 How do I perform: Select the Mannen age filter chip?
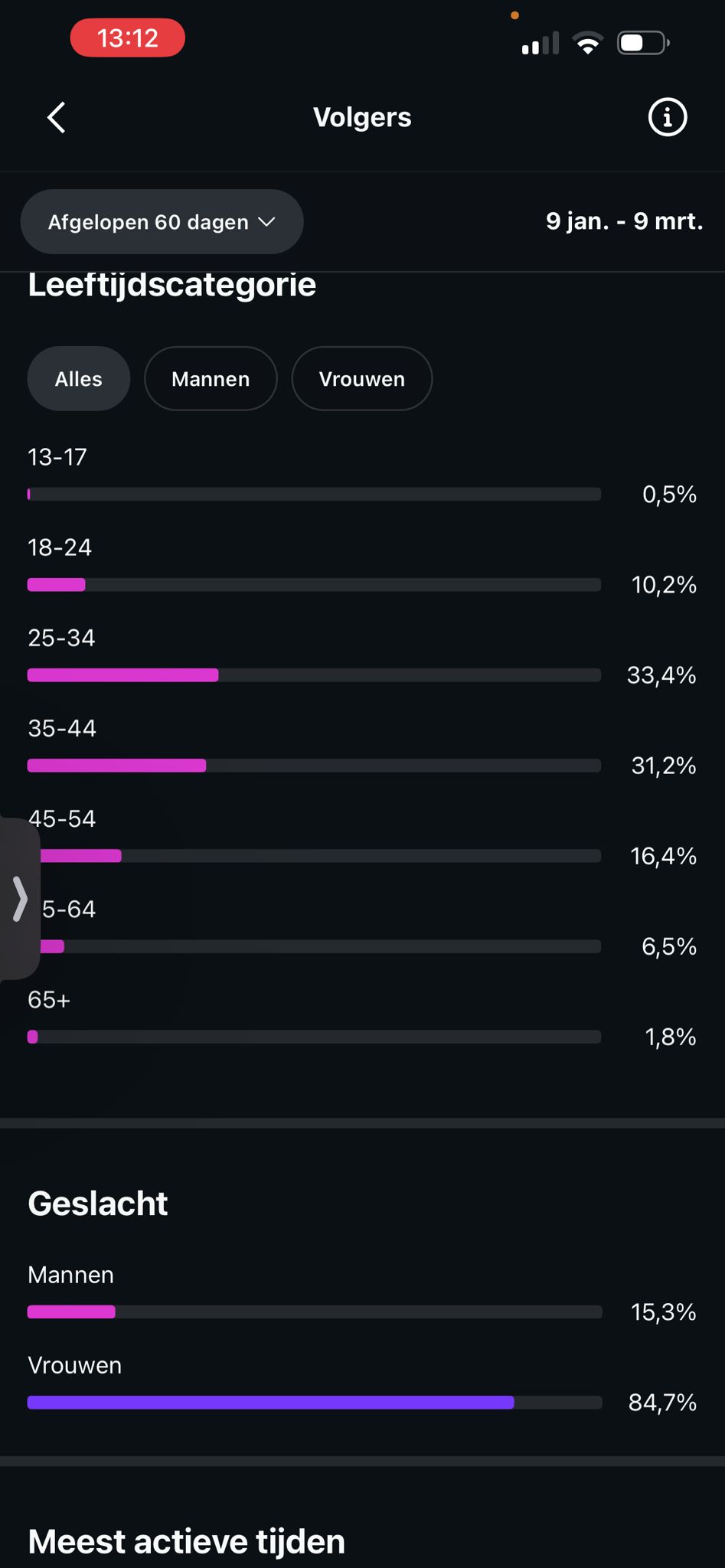tap(211, 379)
